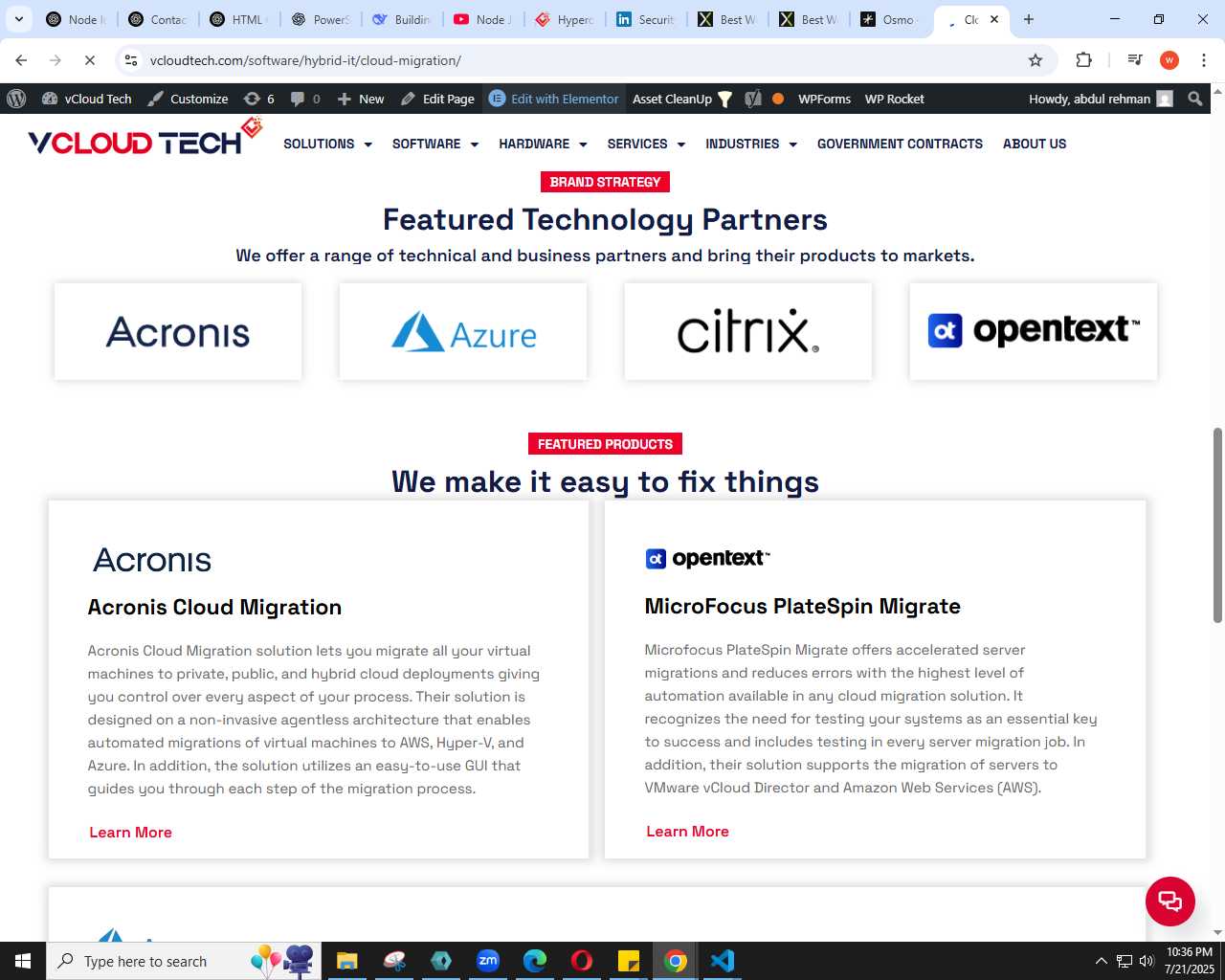Click the updates icon showing 6

click(x=259, y=99)
